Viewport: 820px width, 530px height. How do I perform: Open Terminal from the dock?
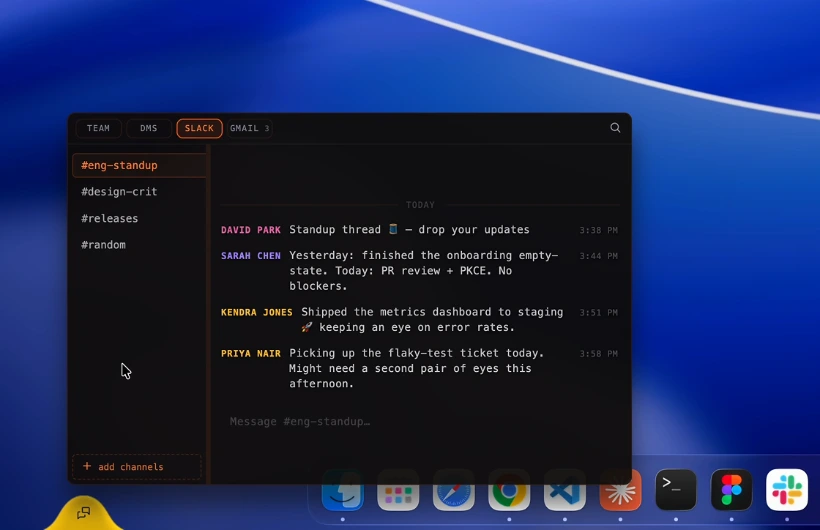(676, 490)
